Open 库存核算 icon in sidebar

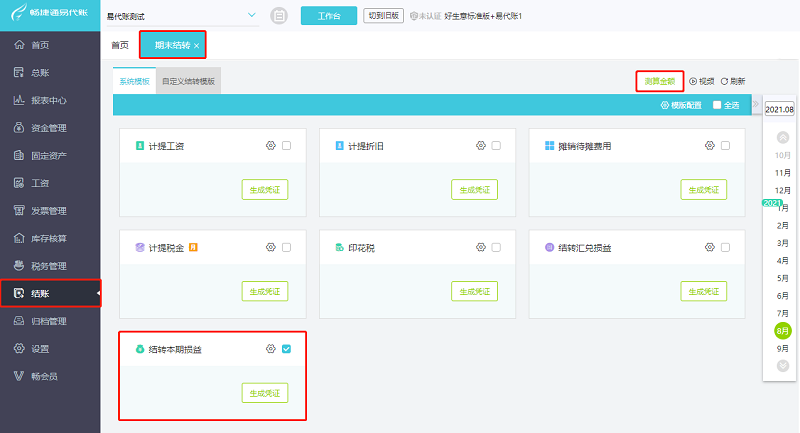(19, 238)
